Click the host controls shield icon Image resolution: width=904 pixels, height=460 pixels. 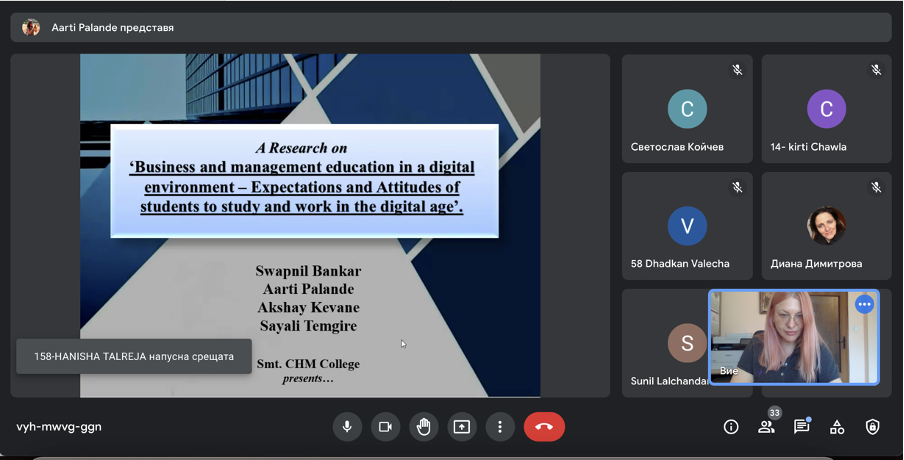coord(872,427)
